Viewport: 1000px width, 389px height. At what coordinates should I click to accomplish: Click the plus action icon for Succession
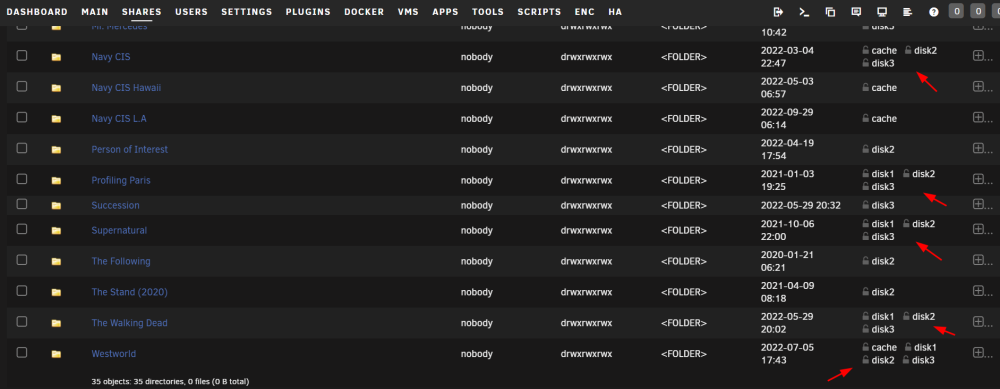978,204
